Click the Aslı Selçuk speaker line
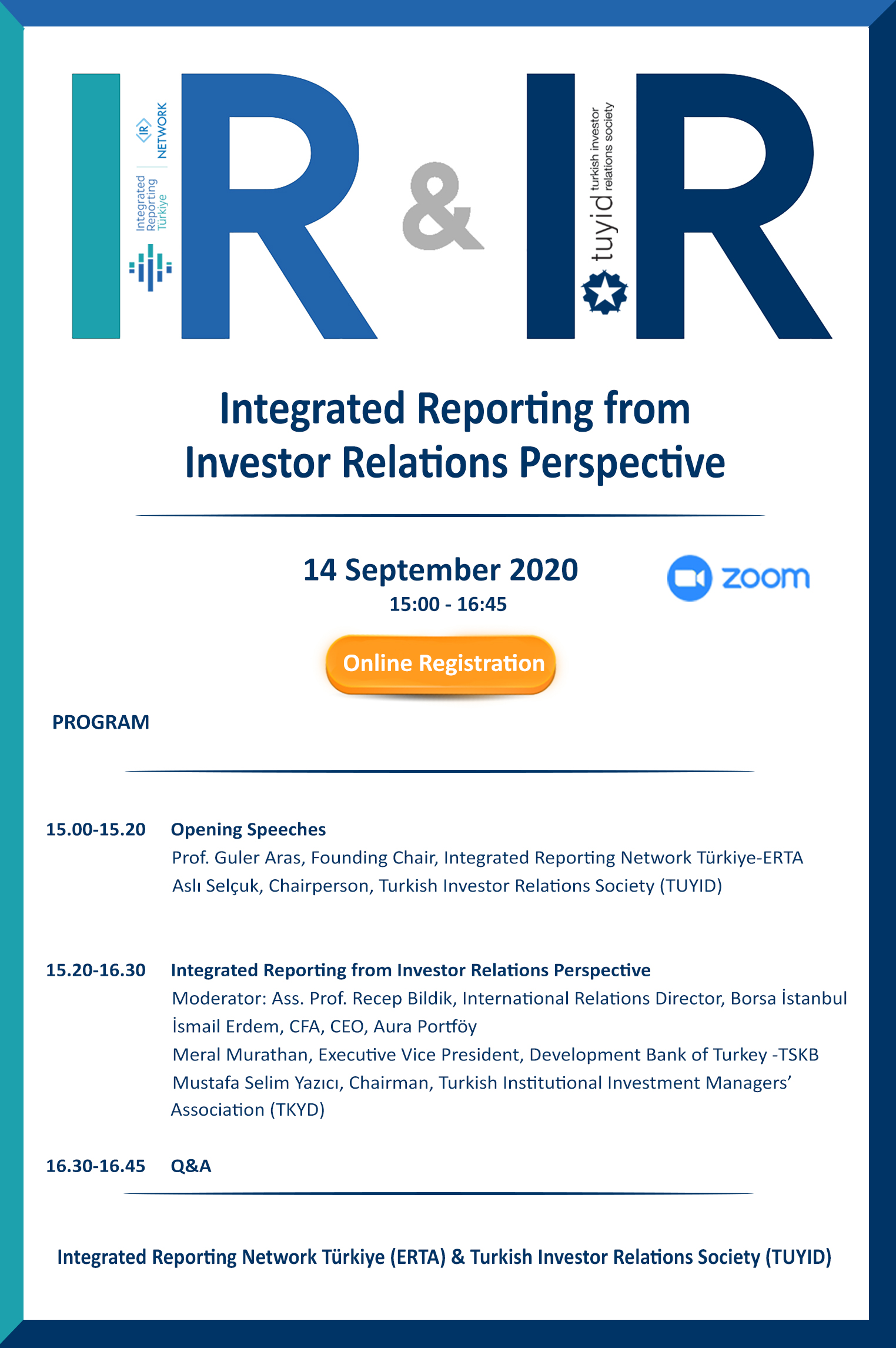This screenshot has width=896, height=1348. (x=447, y=886)
